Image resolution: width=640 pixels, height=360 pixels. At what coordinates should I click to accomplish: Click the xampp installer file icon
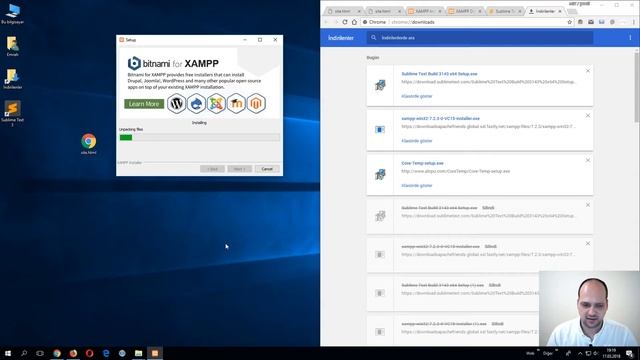pyautogui.click(x=380, y=129)
